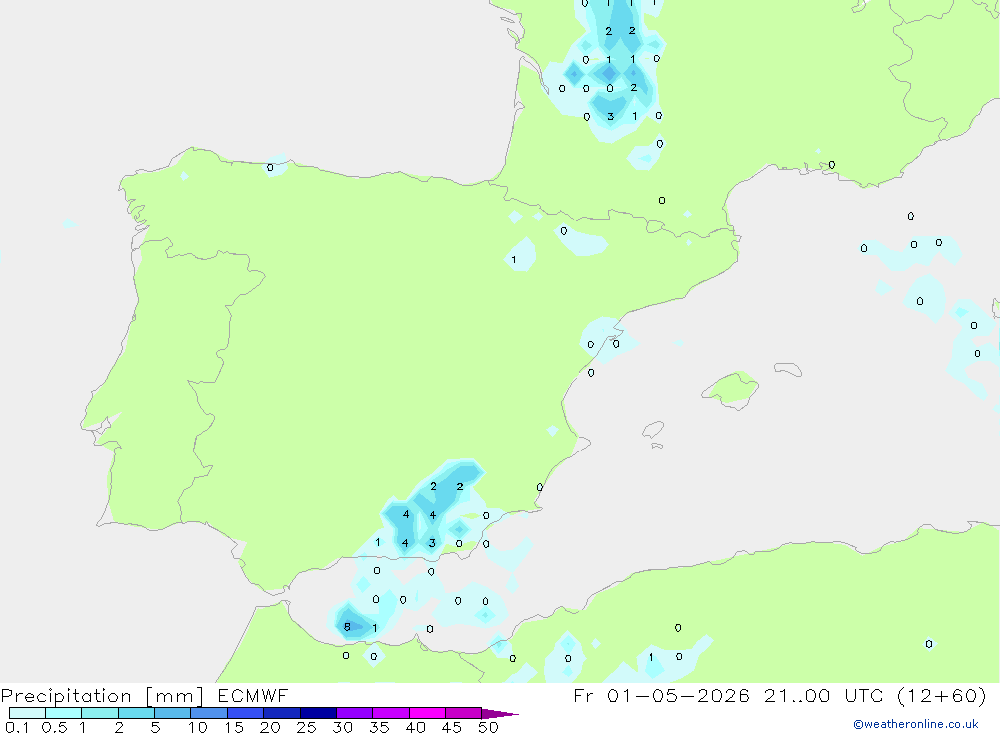
Task: Click the '0.5' legend scale label
Action: 54,727
